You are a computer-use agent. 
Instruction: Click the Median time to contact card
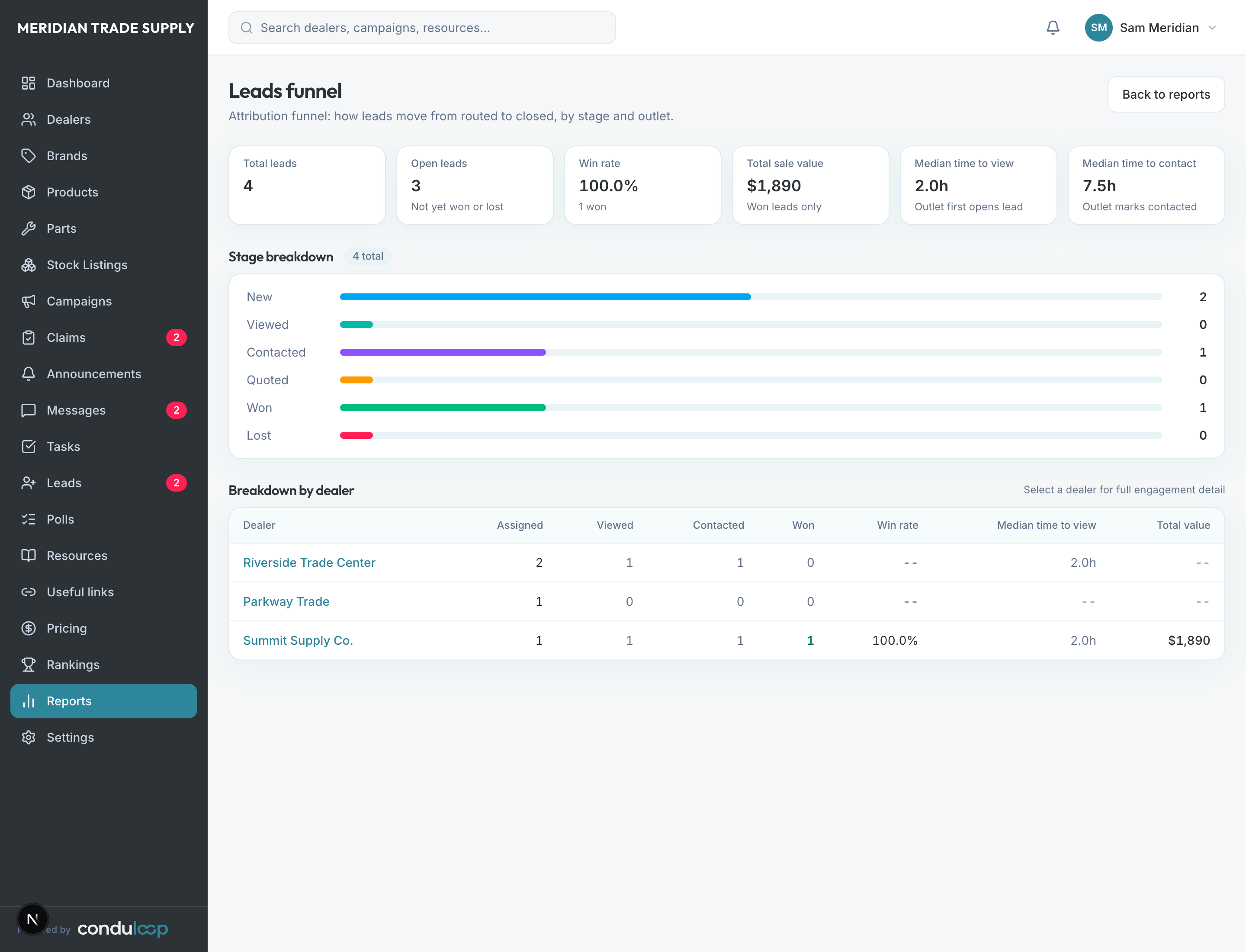(1146, 185)
